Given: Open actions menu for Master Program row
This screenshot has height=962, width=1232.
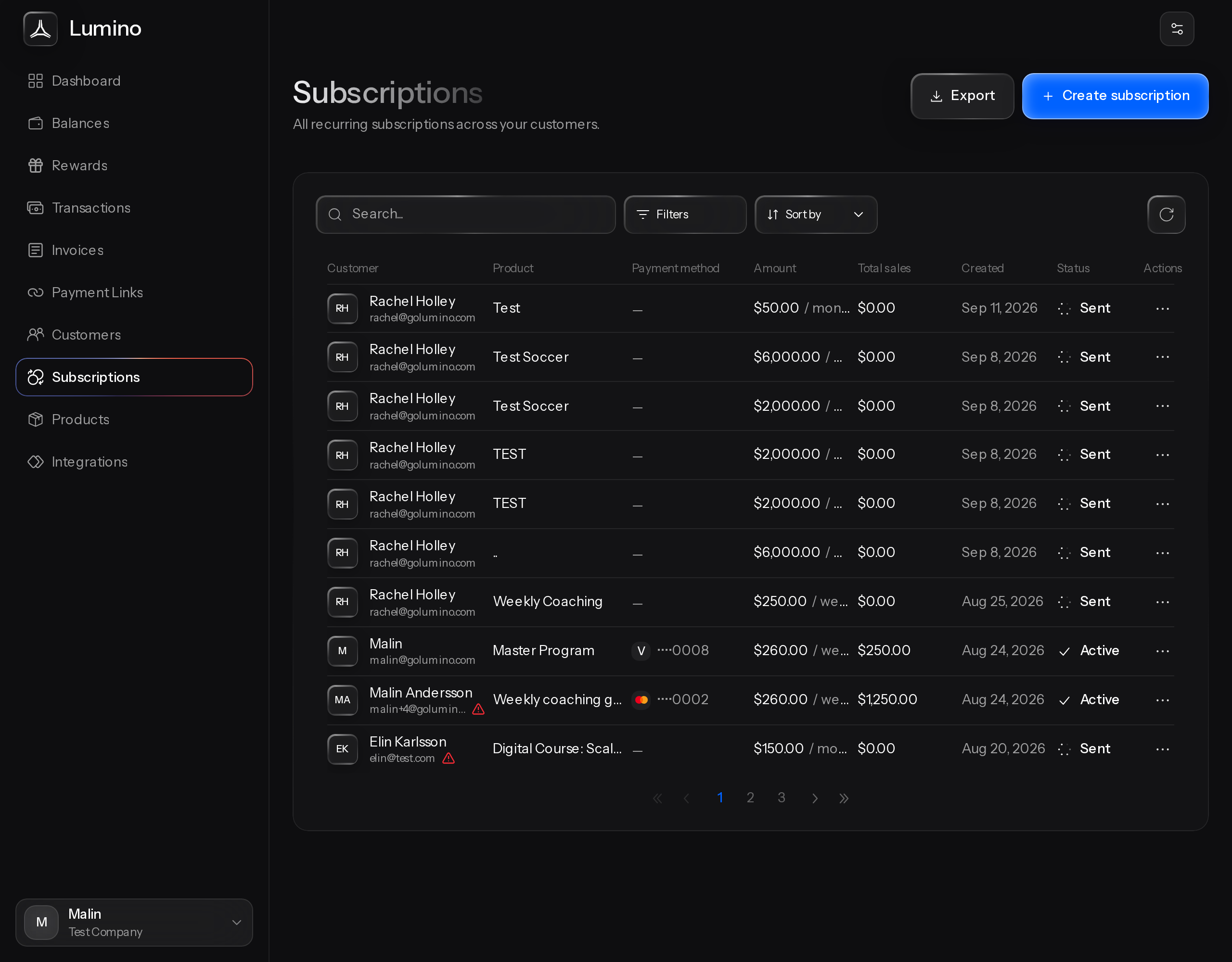Looking at the screenshot, I should [1162, 651].
